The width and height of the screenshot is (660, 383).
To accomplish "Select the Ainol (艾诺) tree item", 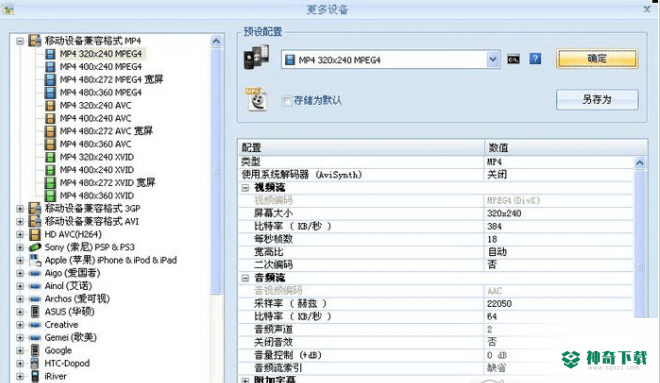I will coord(68,286).
